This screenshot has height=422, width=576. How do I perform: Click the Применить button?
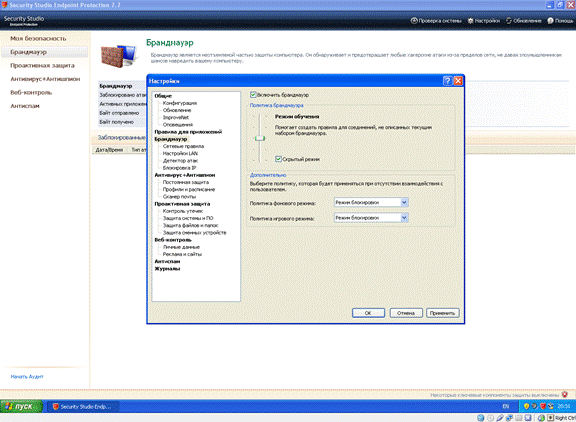click(x=442, y=313)
